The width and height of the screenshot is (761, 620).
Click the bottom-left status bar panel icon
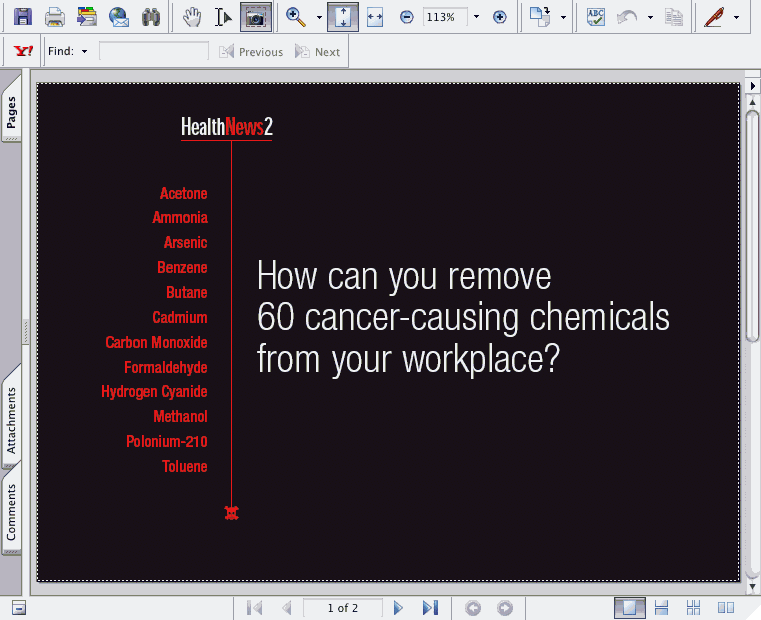(x=18, y=608)
